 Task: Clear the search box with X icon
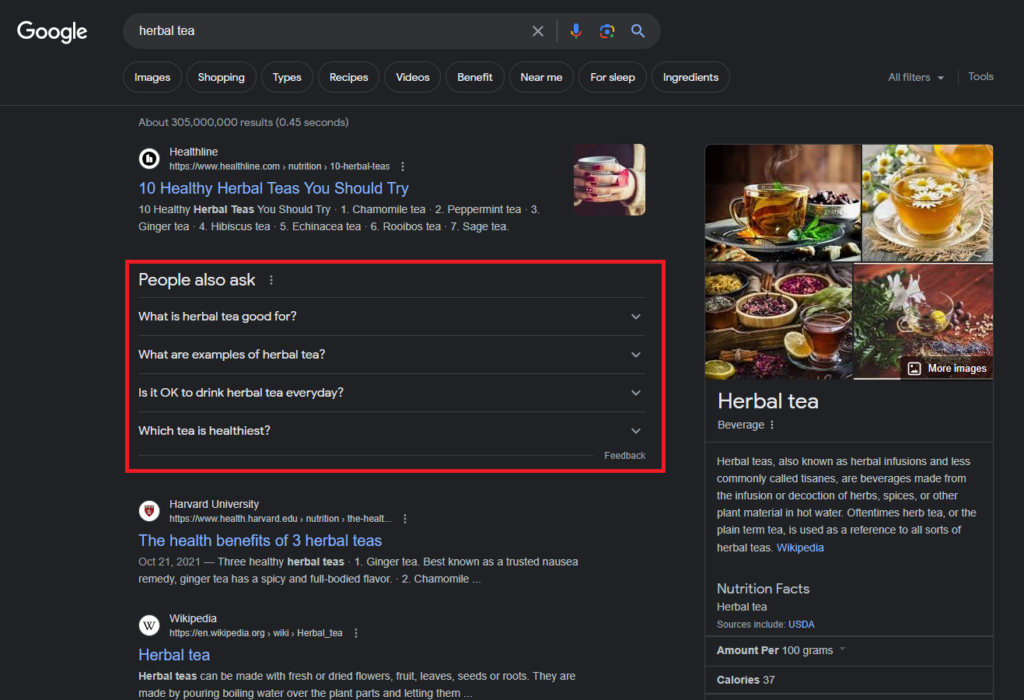(x=537, y=31)
